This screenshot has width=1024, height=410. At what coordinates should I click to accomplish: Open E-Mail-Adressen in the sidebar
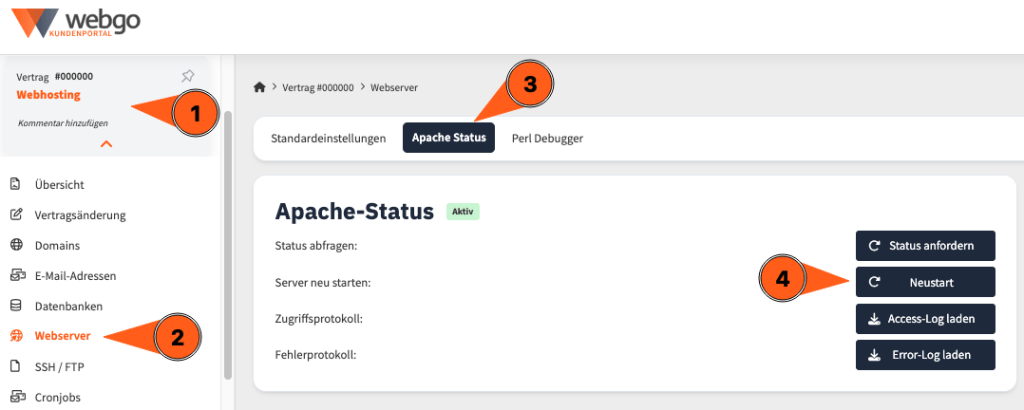pyautogui.click(x=76, y=276)
